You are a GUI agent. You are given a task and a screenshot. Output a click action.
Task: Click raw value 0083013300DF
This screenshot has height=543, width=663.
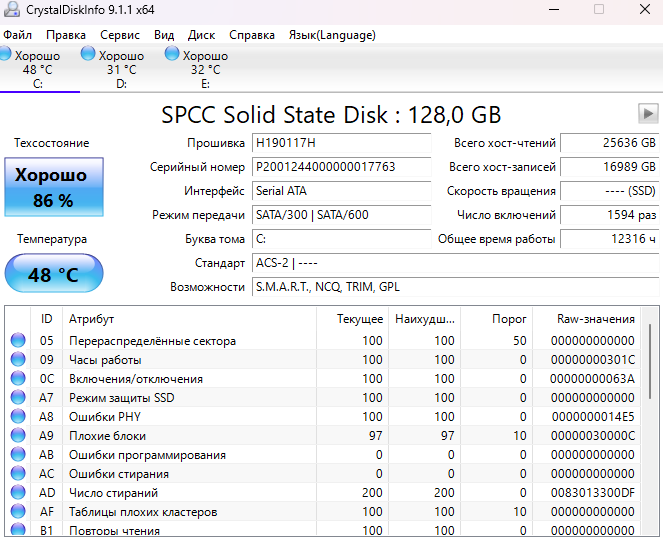click(592, 493)
